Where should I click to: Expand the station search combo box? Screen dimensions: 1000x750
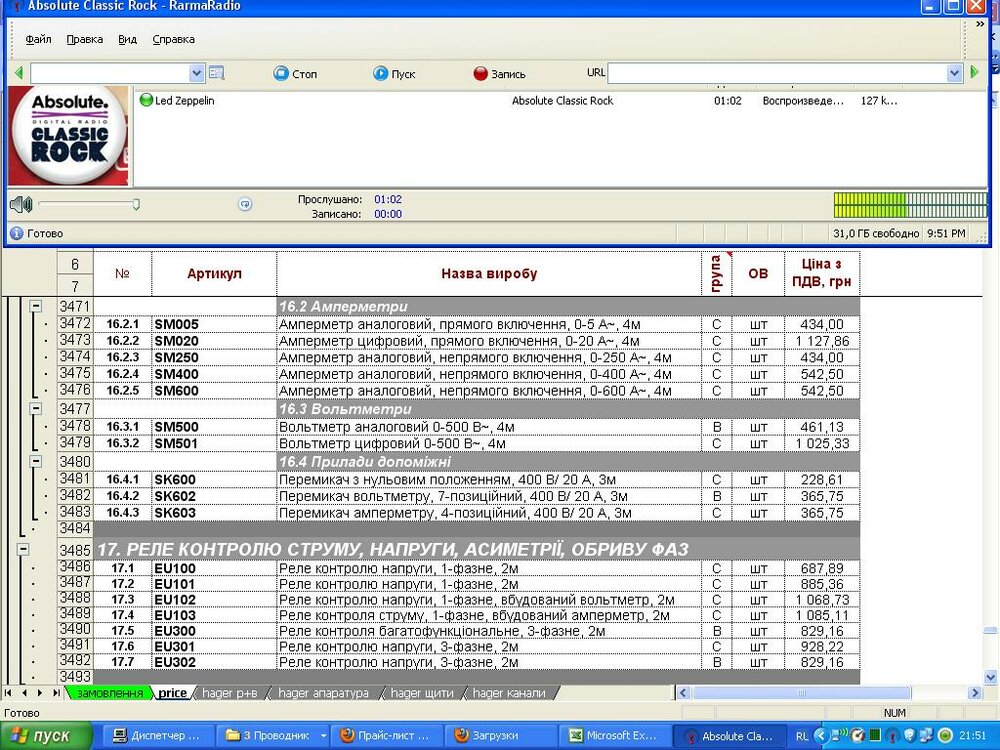point(197,73)
